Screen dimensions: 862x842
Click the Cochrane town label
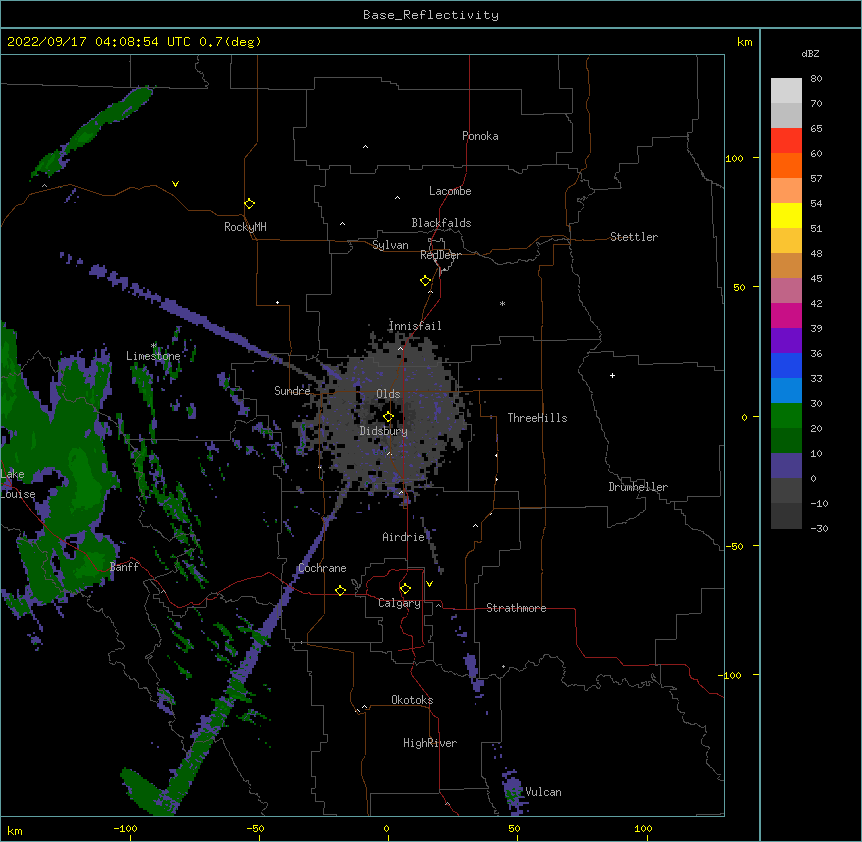322,568
